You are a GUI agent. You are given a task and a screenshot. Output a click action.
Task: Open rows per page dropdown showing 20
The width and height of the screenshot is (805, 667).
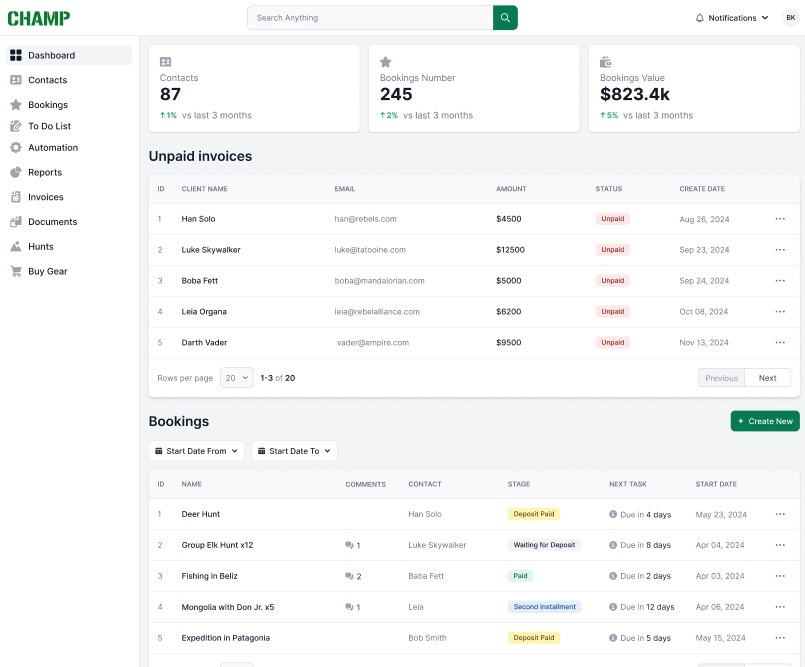pyautogui.click(x=236, y=378)
